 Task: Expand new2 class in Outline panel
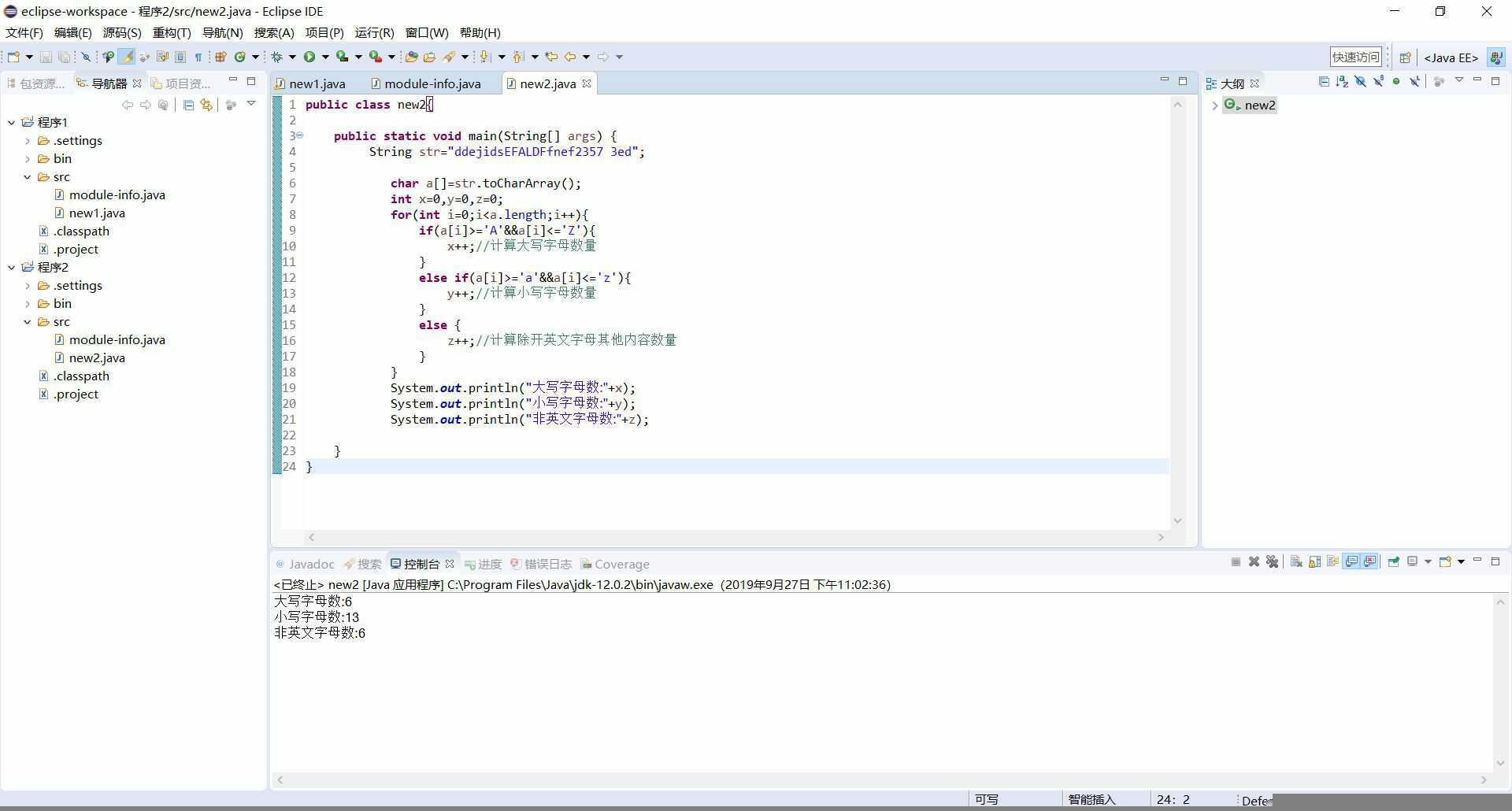point(1215,106)
